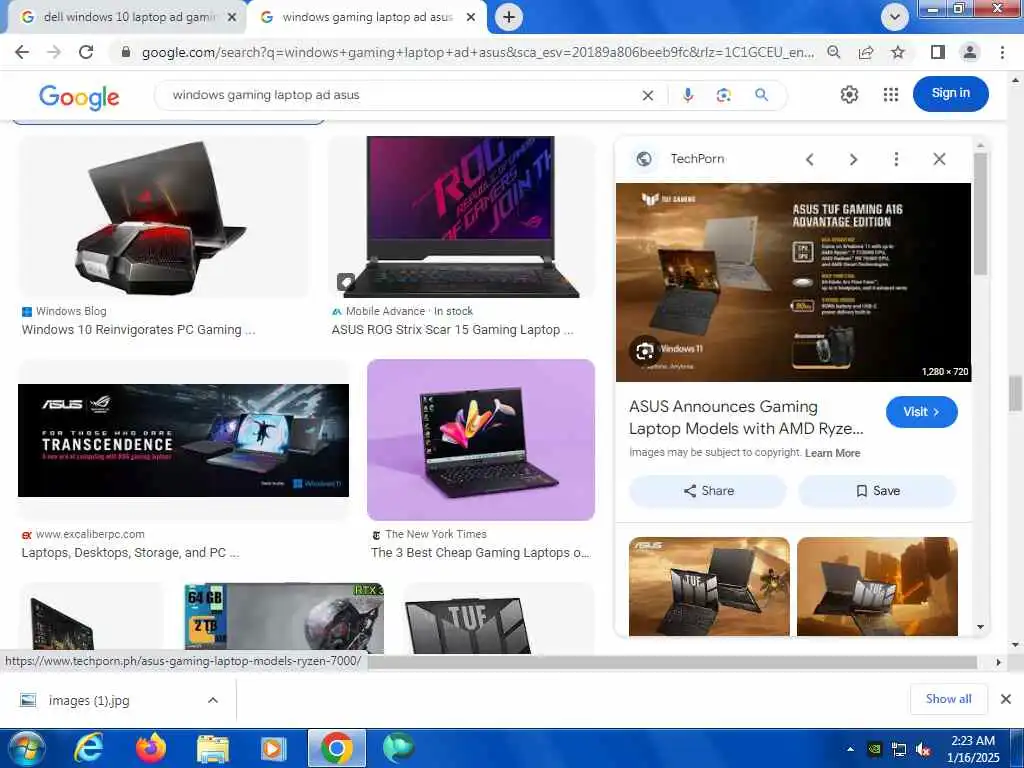Switch to the 'dell windows 10 laptop ad' tab

[128, 18]
